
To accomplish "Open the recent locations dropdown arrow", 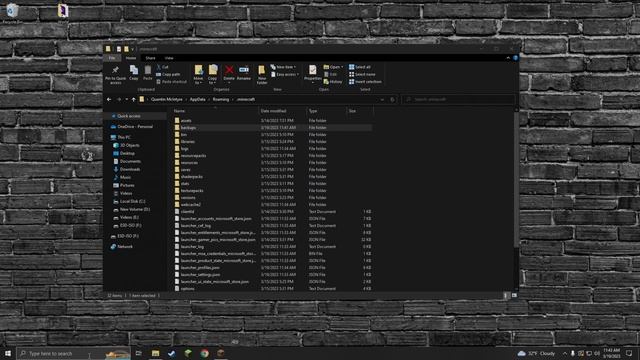I will (127, 99).
